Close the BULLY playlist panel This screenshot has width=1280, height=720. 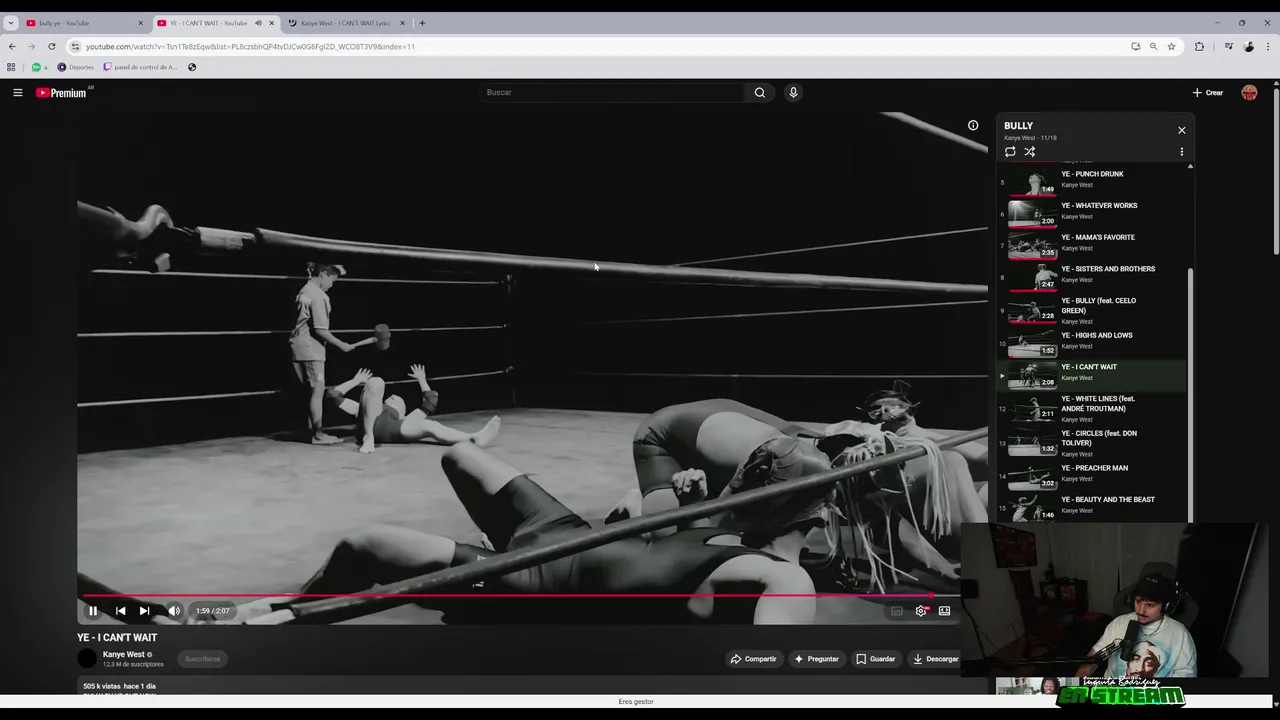point(1182,130)
